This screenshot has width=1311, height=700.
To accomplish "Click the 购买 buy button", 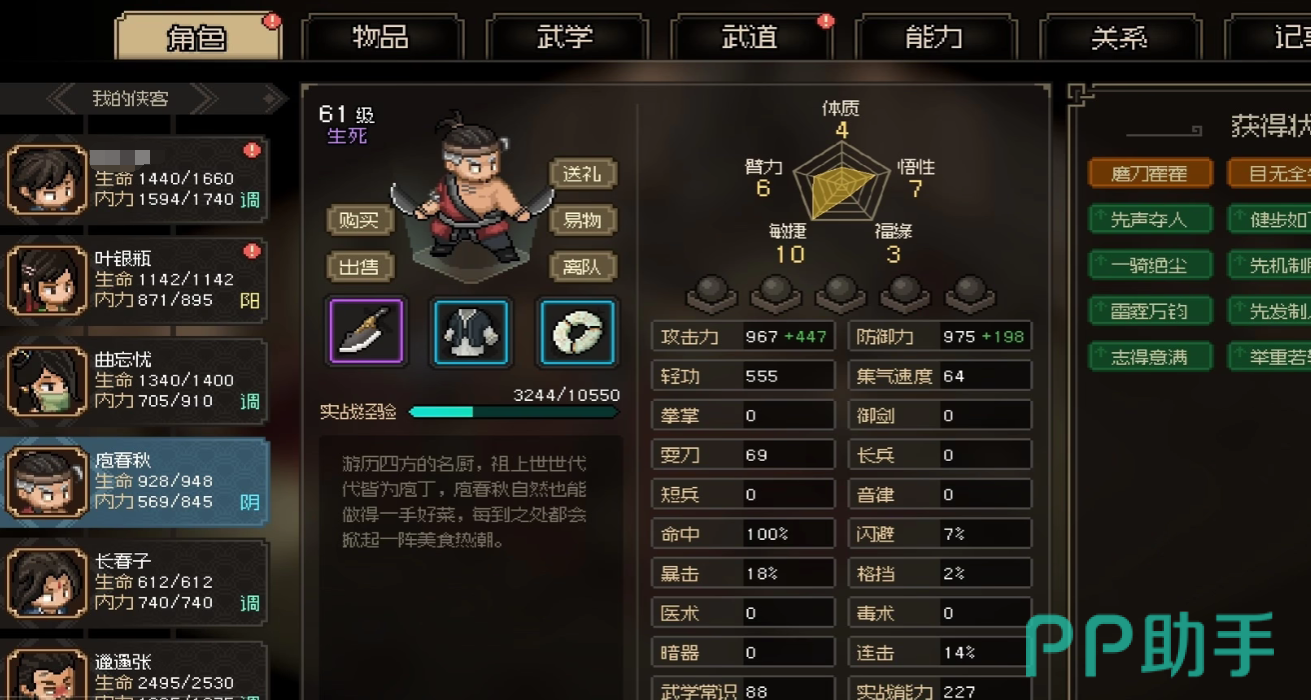I will 360,220.
